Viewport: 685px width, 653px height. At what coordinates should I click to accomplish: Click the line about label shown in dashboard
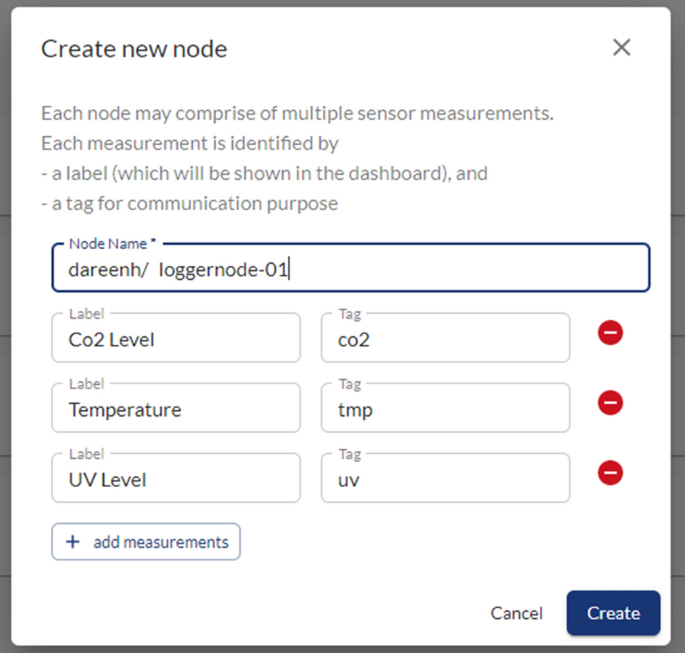tap(264, 173)
